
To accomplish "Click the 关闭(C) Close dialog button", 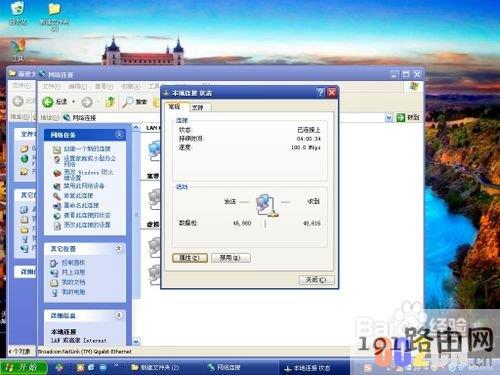I will (x=316, y=280).
